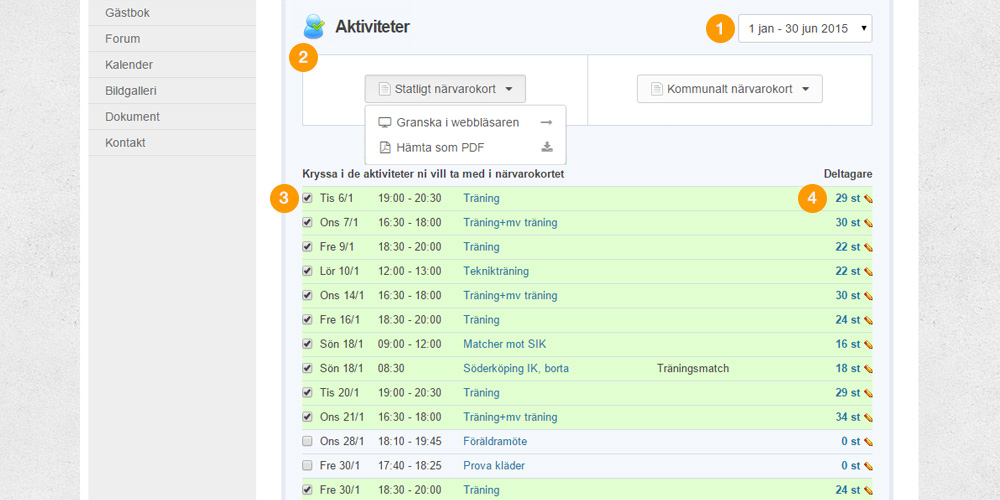Check the Ons 28/1 Föräldramöte checkbox
This screenshot has height=500, width=1000.
pos(308,441)
